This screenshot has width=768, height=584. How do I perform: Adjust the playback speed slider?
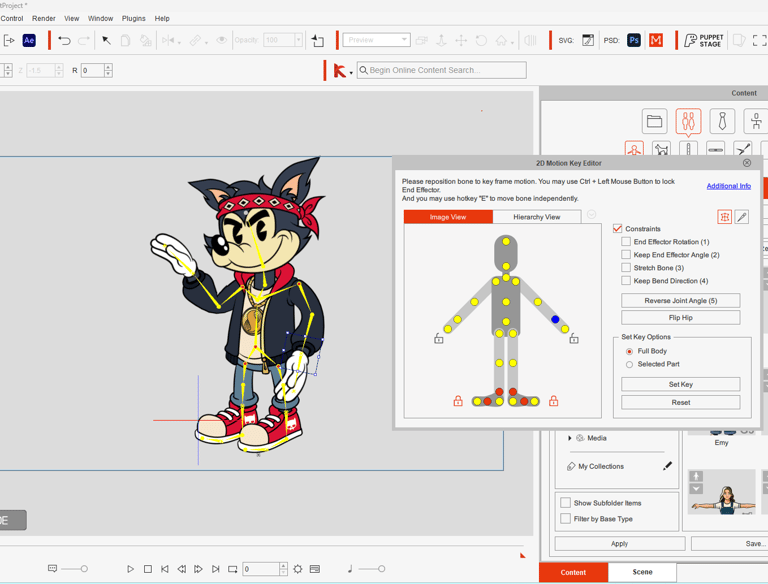(x=74, y=569)
